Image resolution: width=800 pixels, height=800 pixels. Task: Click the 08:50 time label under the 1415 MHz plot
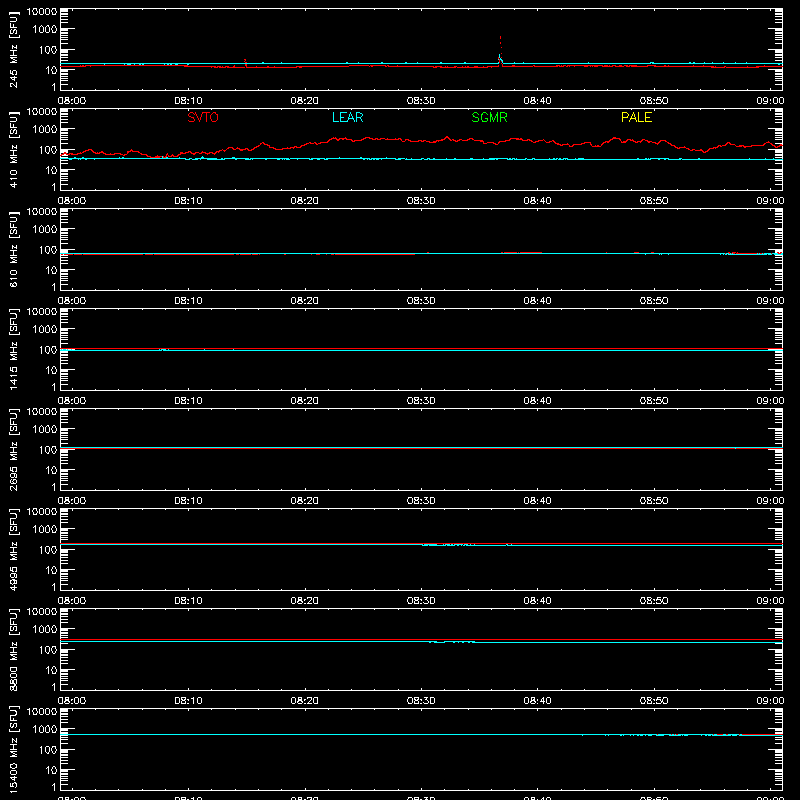point(654,401)
